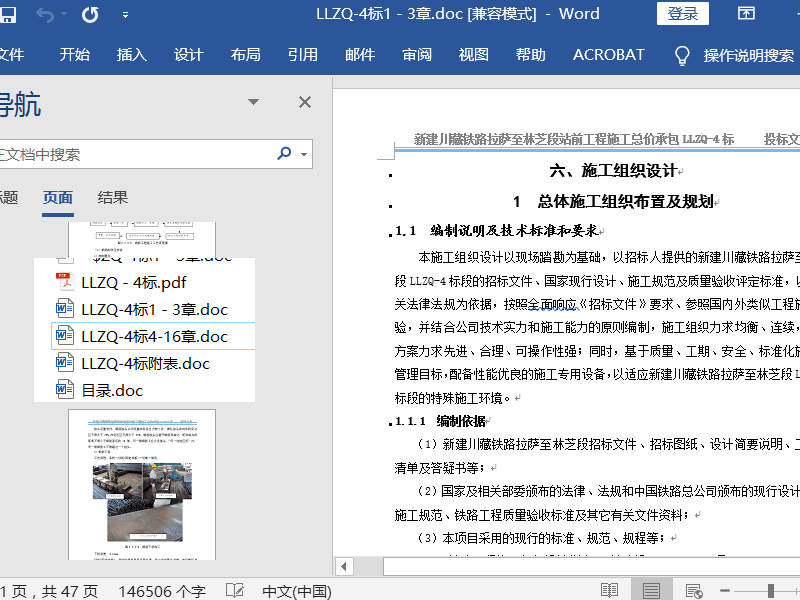Click the Word icon beside 目录.doc
Viewport: 800px width, 600px height.
pos(65,390)
